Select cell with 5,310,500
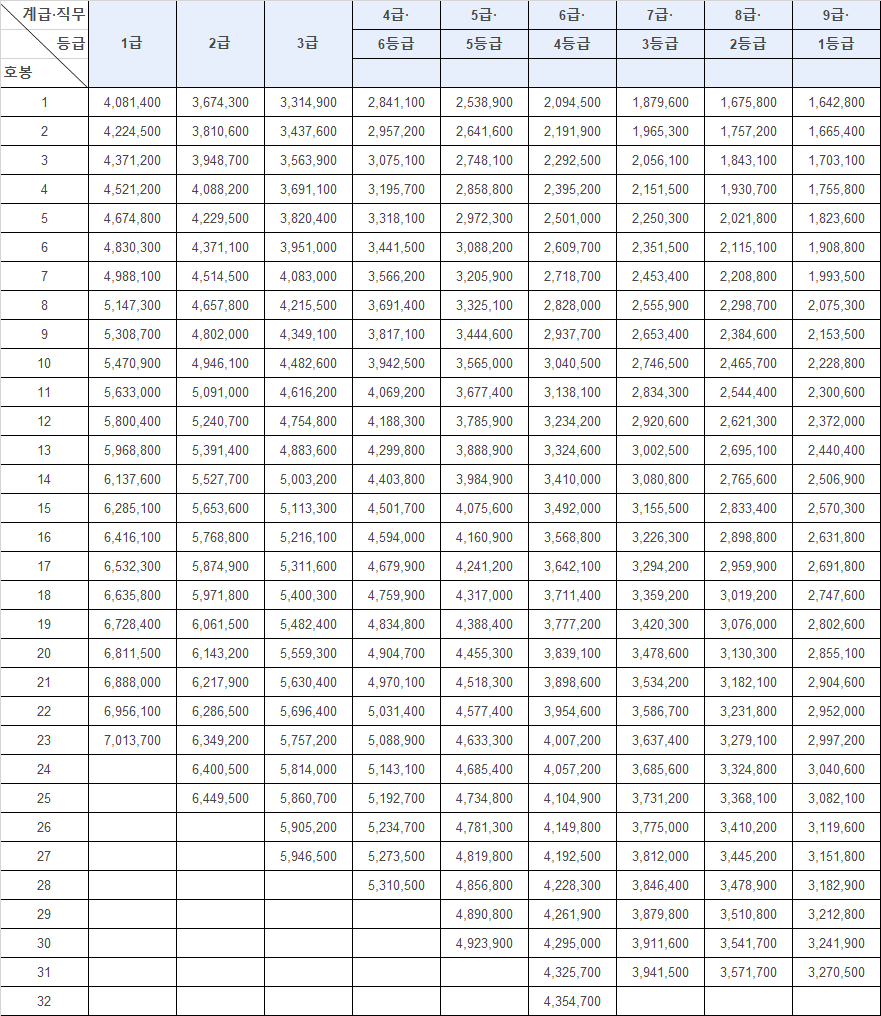The image size is (881, 1016). 396,886
